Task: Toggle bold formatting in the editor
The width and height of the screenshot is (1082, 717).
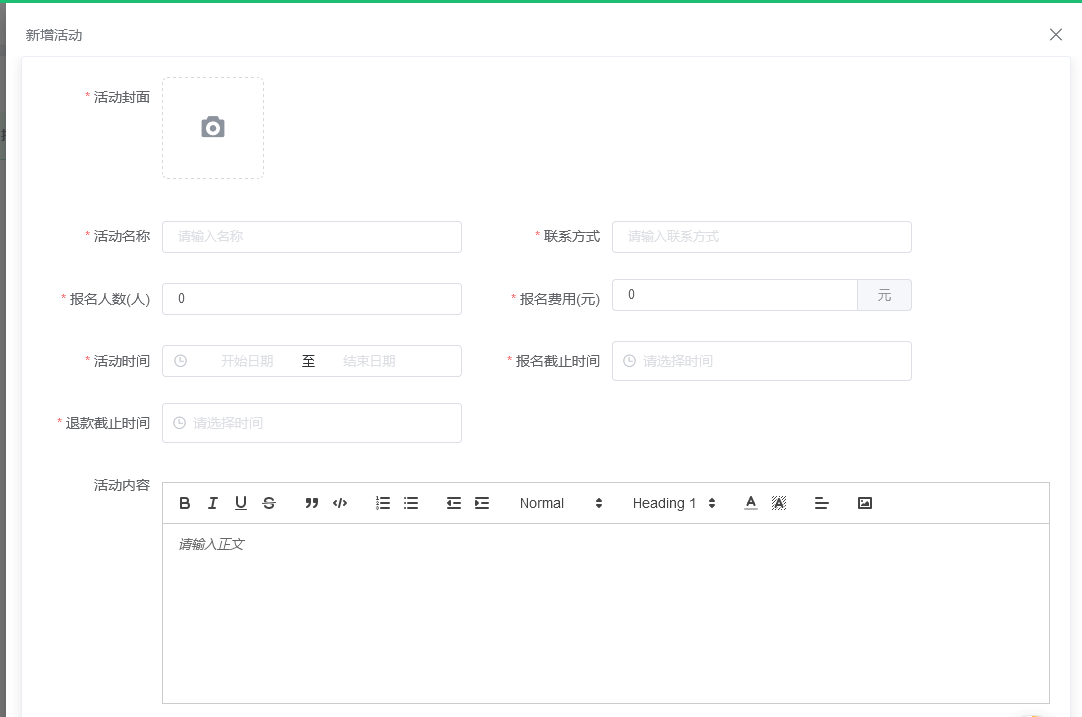Action: tap(185, 503)
